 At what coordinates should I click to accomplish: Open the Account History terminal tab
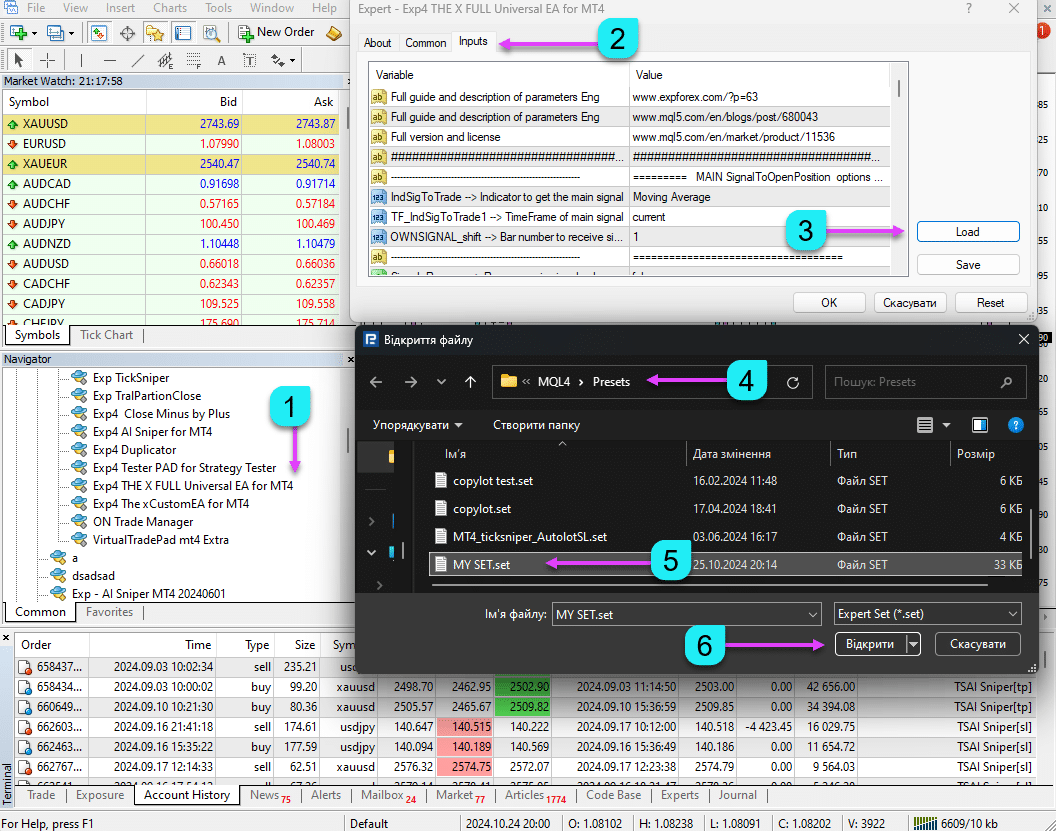pos(187,795)
